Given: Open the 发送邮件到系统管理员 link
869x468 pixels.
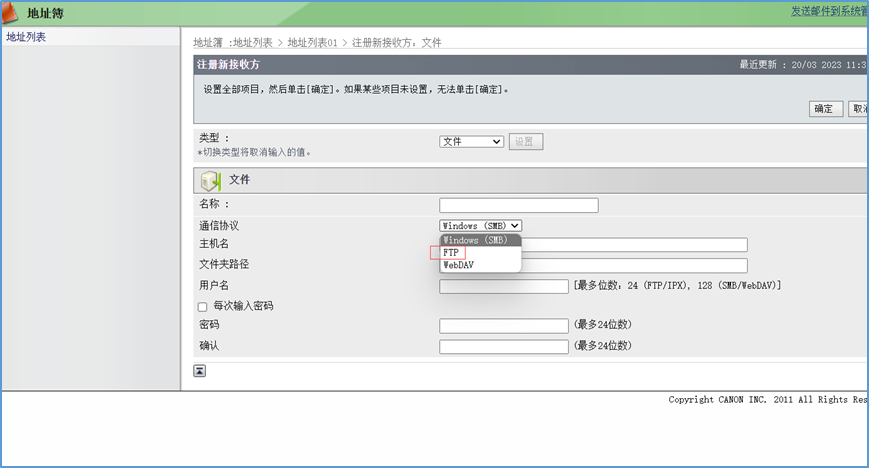Looking at the screenshot, I should pos(829,11).
